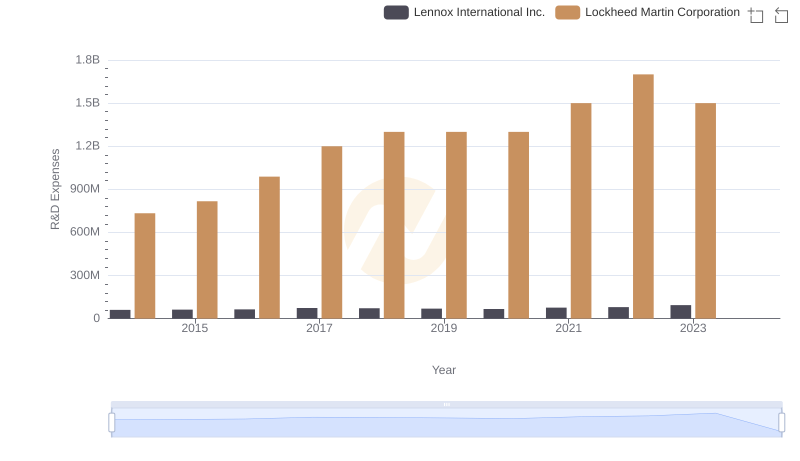Click the 2019 x-axis label
This screenshot has height=461, width=800.
pos(443,328)
